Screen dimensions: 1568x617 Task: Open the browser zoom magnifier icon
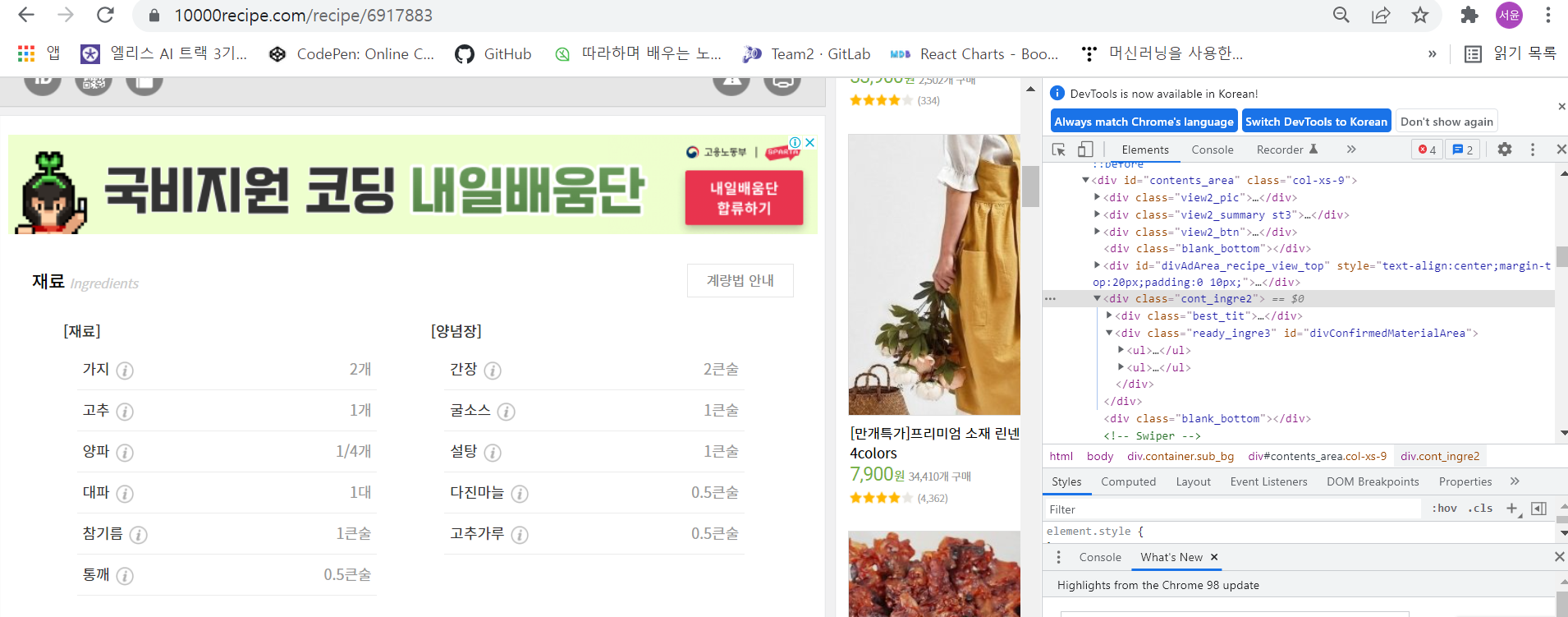pyautogui.click(x=1341, y=15)
